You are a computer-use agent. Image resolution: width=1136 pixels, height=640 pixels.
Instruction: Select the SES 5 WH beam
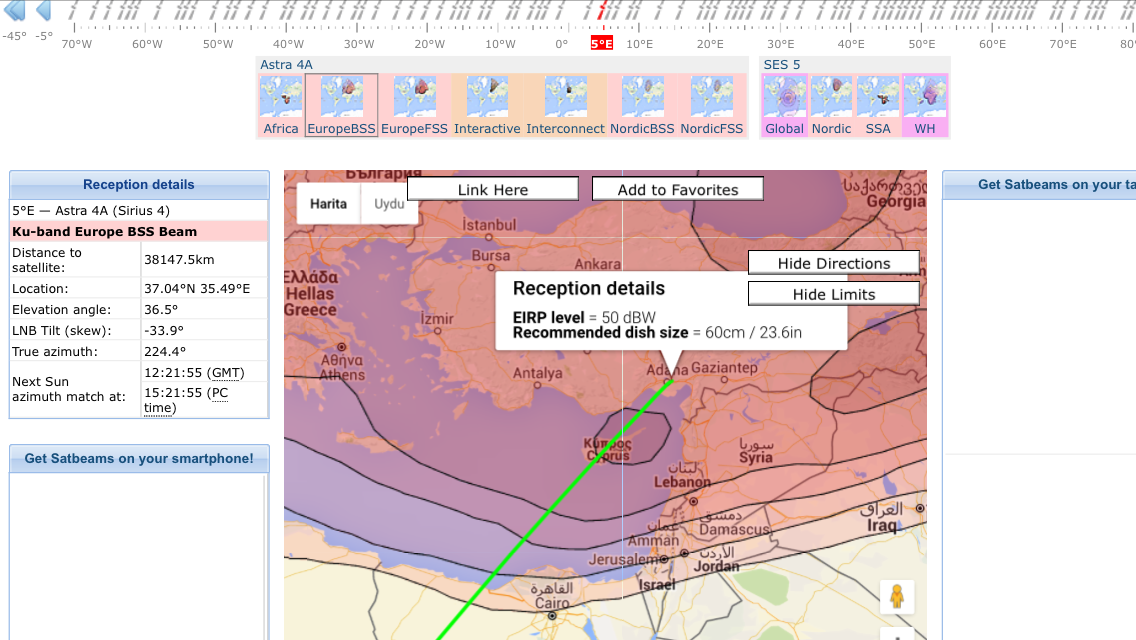[925, 98]
